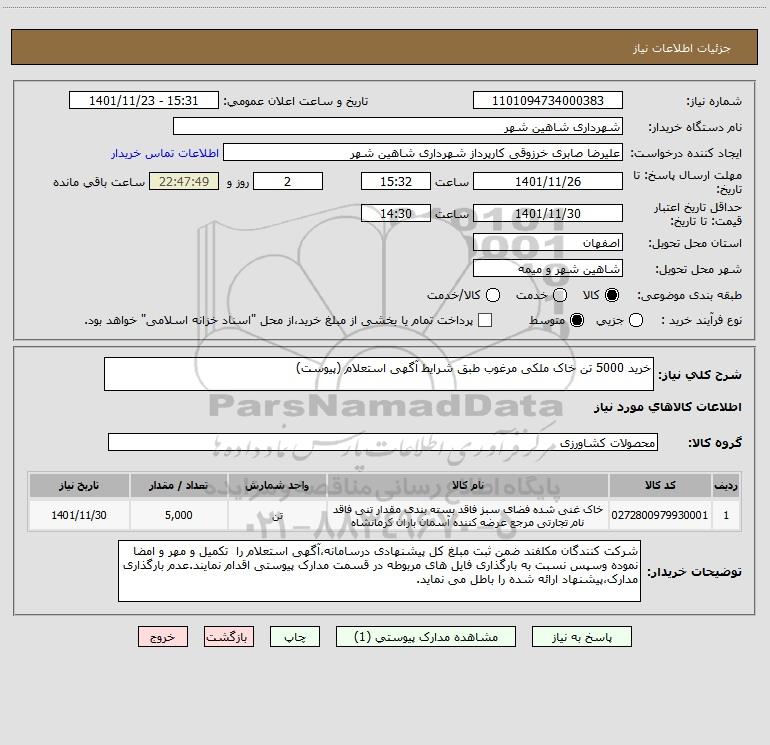Click the تاریخ نیاز column header
The image size is (770, 745).
(79, 485)
